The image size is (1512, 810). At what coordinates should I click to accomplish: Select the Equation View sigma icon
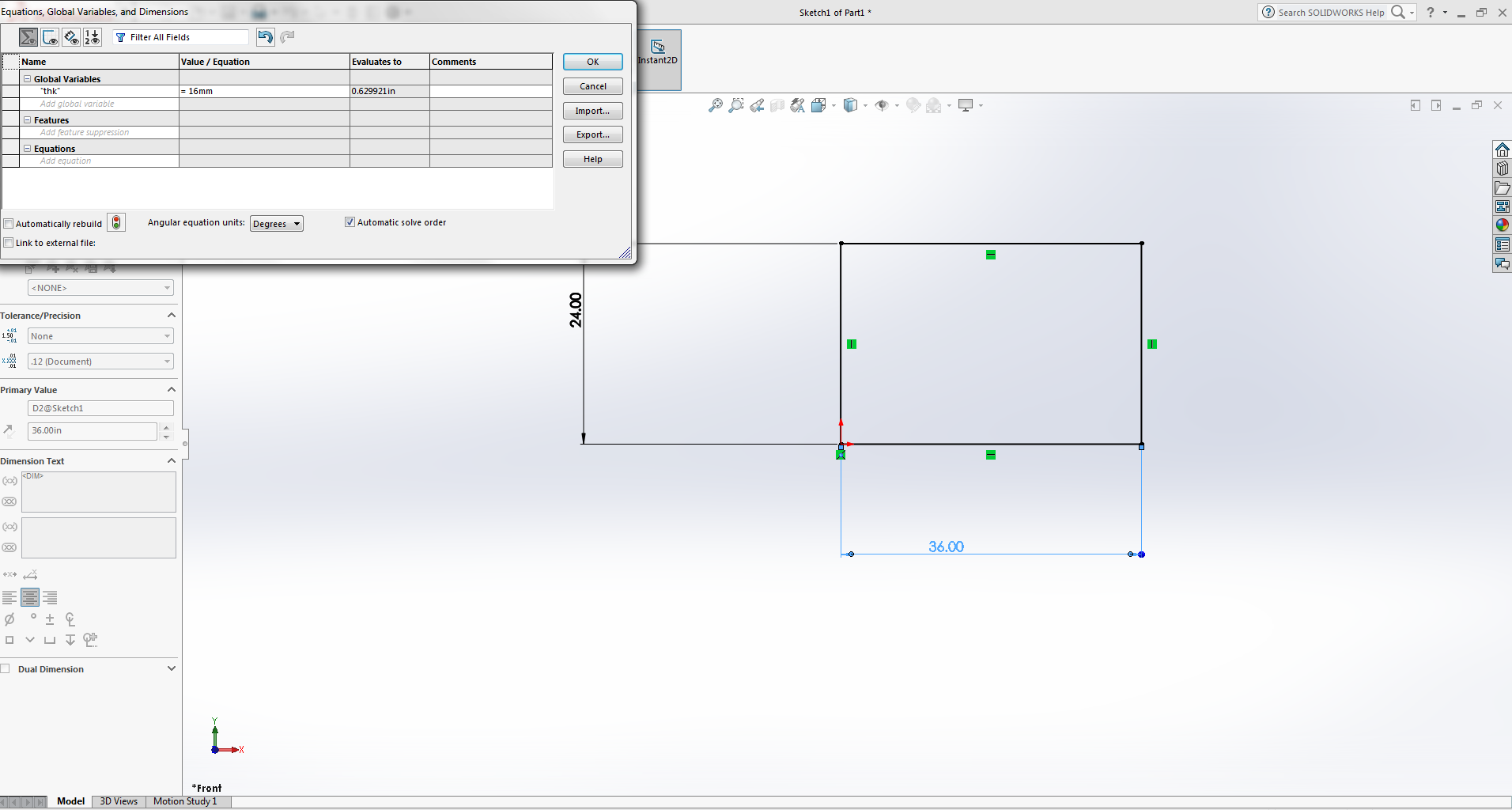28,37
